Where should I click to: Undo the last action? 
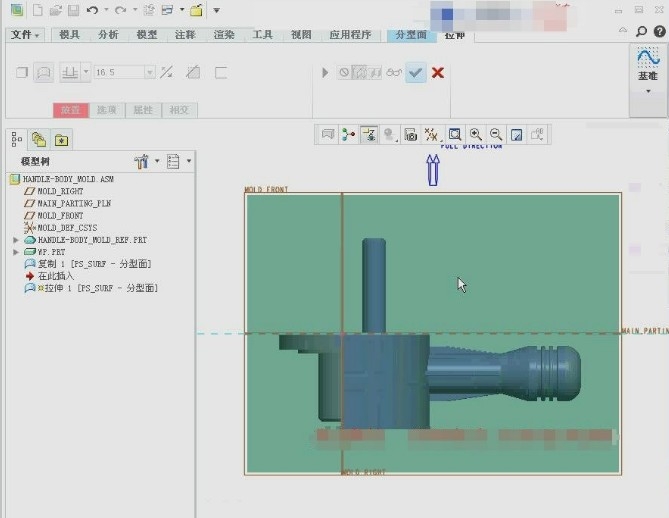(92, 10)
